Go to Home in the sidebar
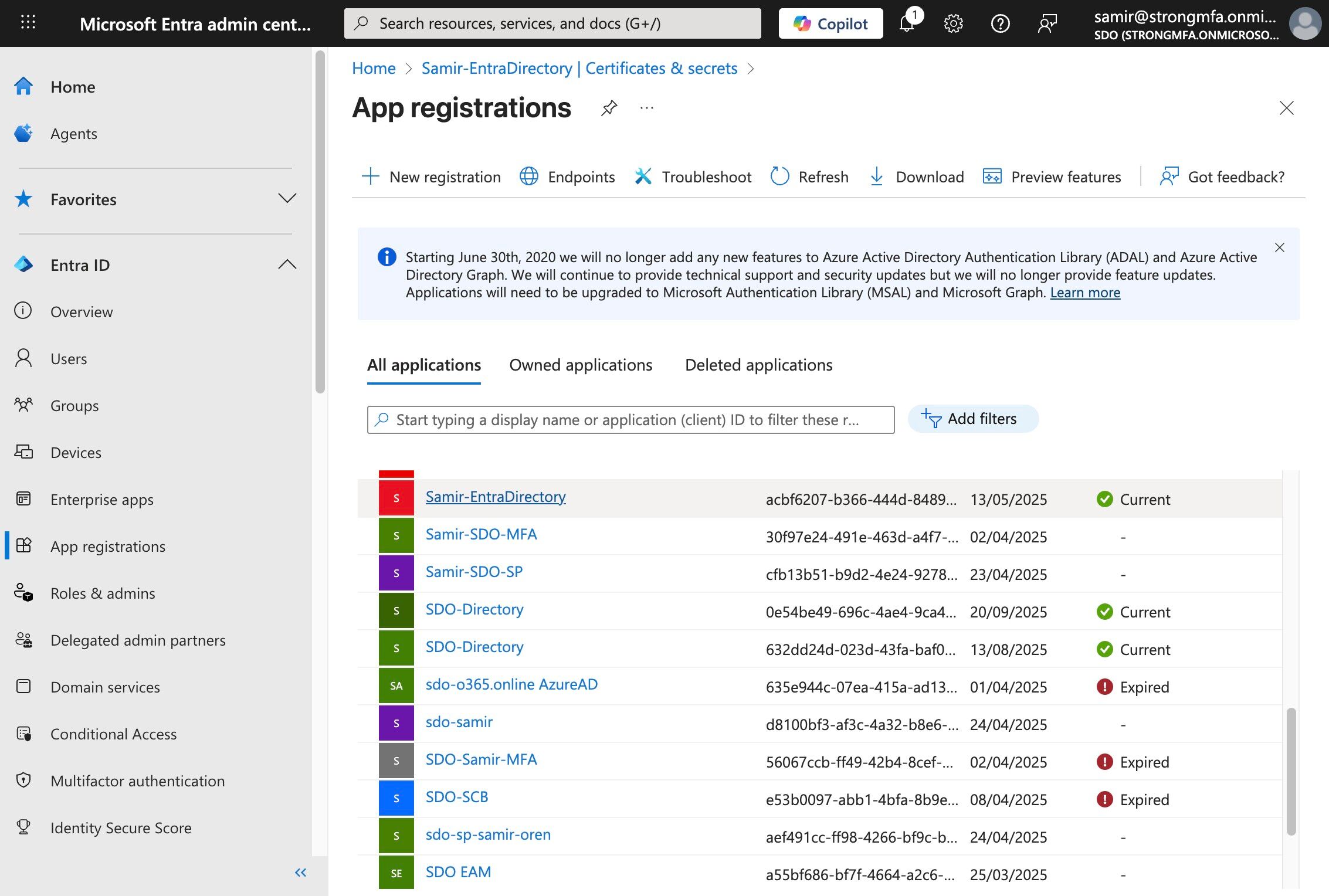 coord(73,87)
